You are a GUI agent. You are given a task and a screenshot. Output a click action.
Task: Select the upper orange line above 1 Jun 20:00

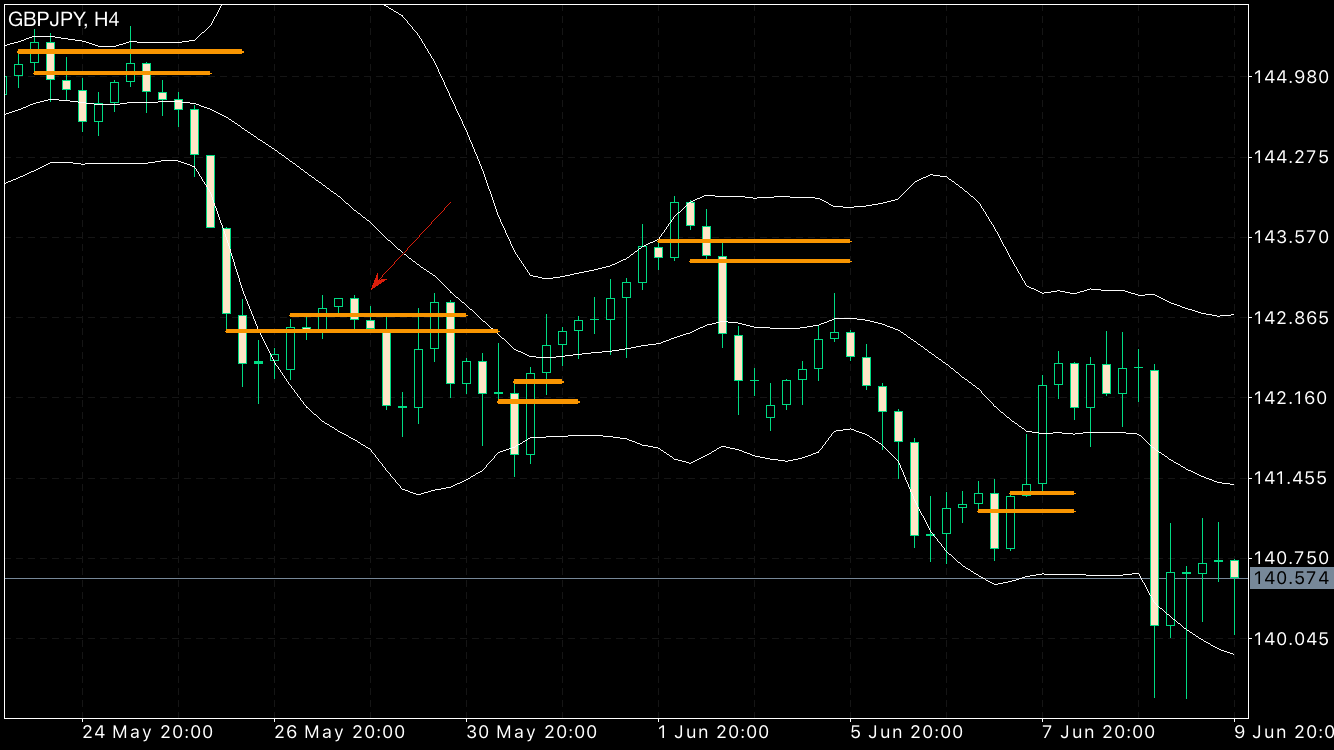(x=754, y=241)
